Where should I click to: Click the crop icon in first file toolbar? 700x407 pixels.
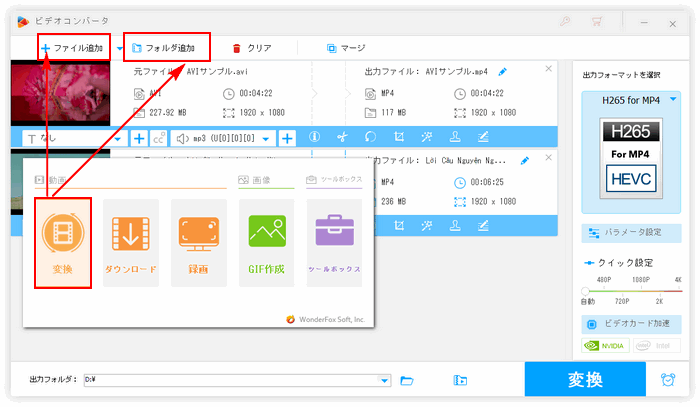point(399,138)
